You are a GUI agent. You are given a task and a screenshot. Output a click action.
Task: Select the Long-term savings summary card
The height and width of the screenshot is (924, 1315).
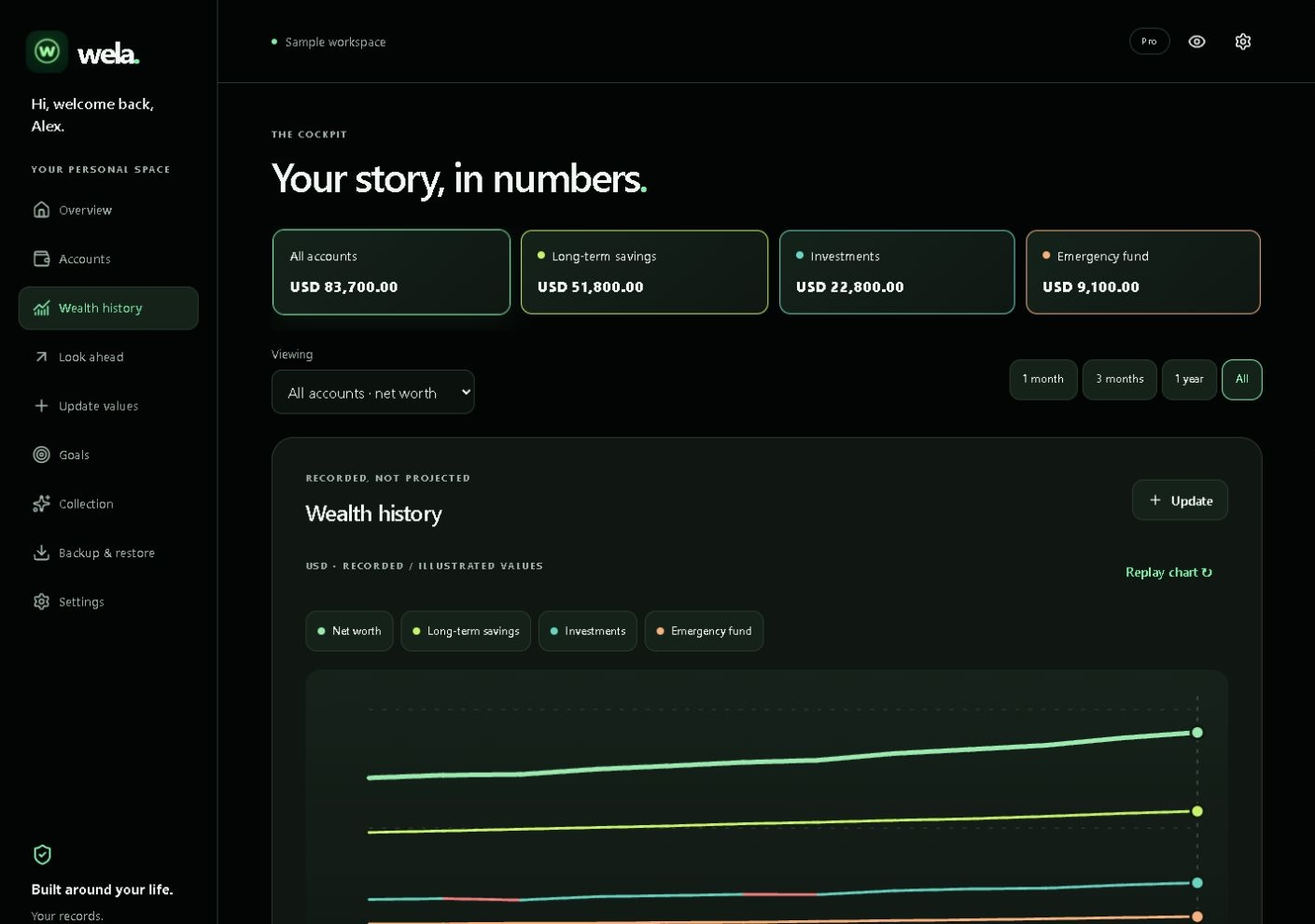644,272
